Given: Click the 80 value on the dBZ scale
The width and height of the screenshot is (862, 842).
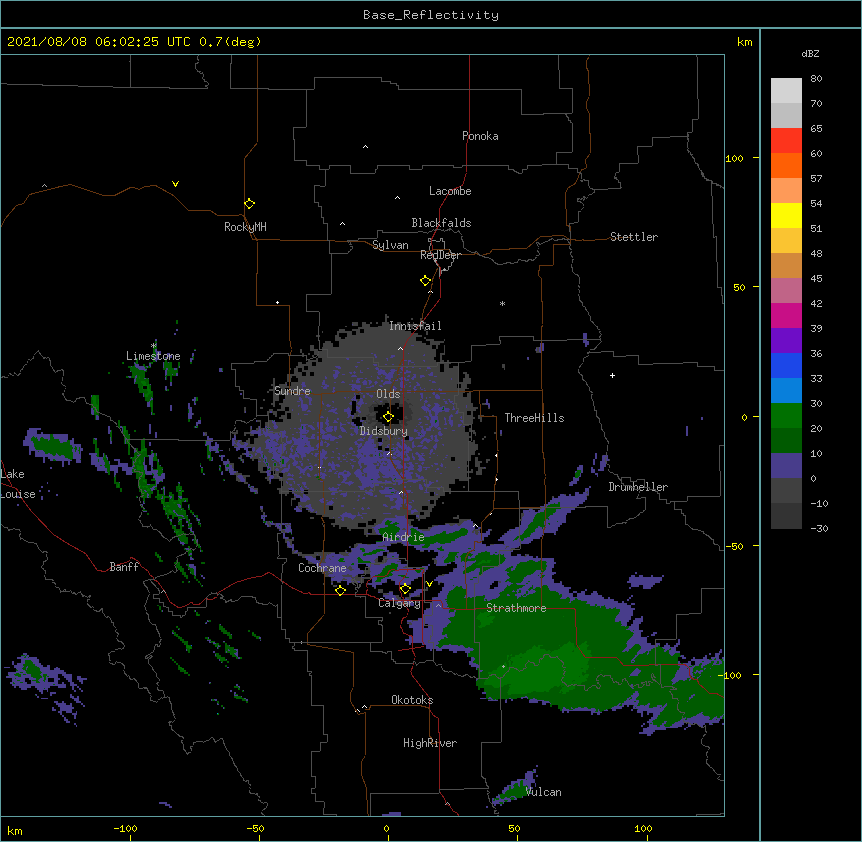Looking at the screenshot, I should pyautogui.click(x=816, y=79).
